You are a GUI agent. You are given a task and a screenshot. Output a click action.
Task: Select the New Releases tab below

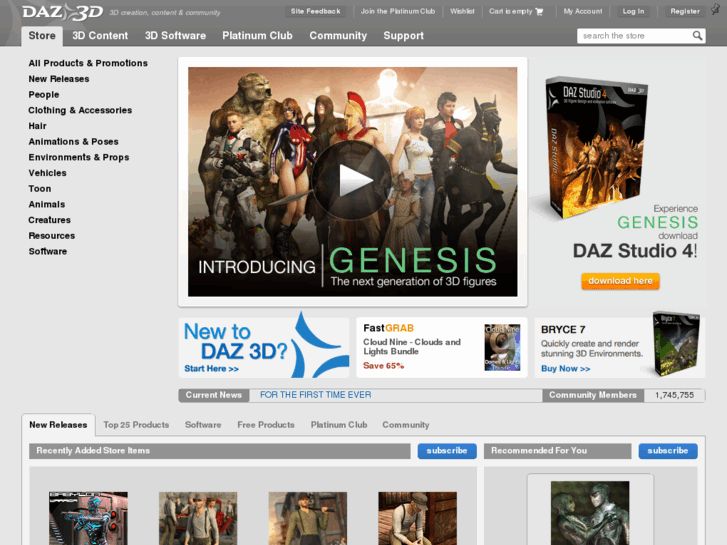pos(58,425)
